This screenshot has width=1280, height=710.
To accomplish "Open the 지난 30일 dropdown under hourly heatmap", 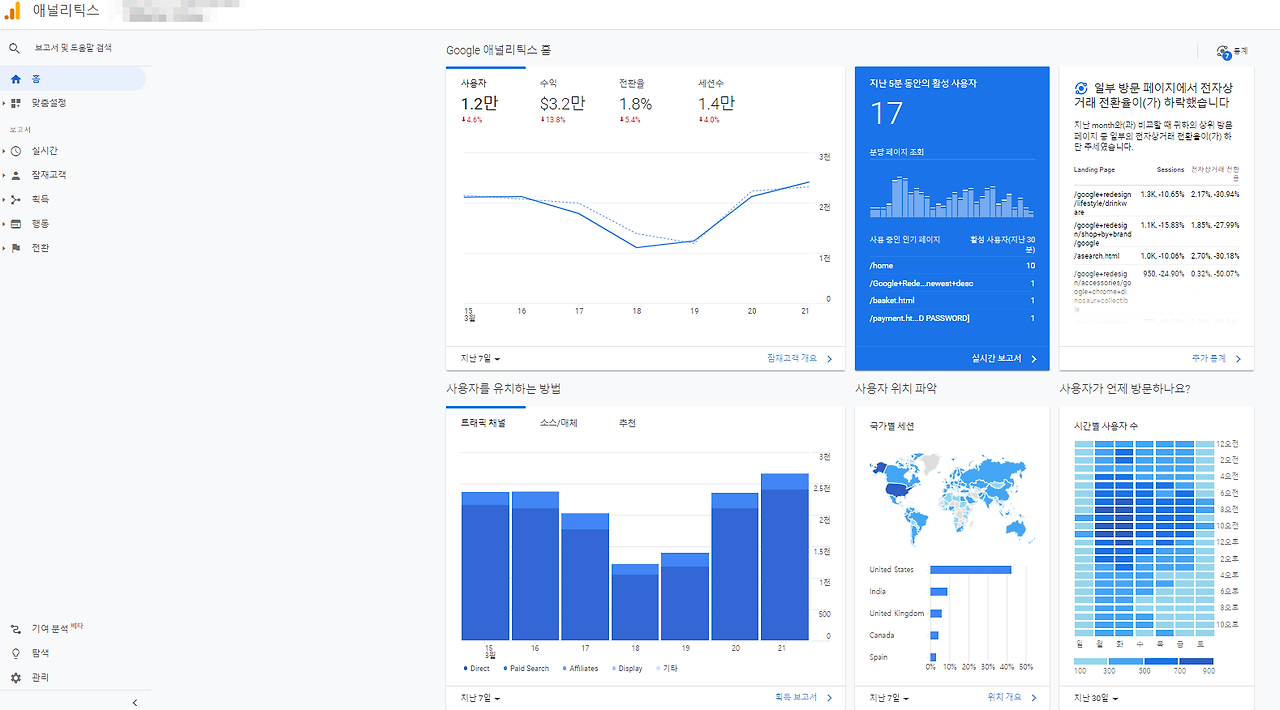I will click(1096, 698).
